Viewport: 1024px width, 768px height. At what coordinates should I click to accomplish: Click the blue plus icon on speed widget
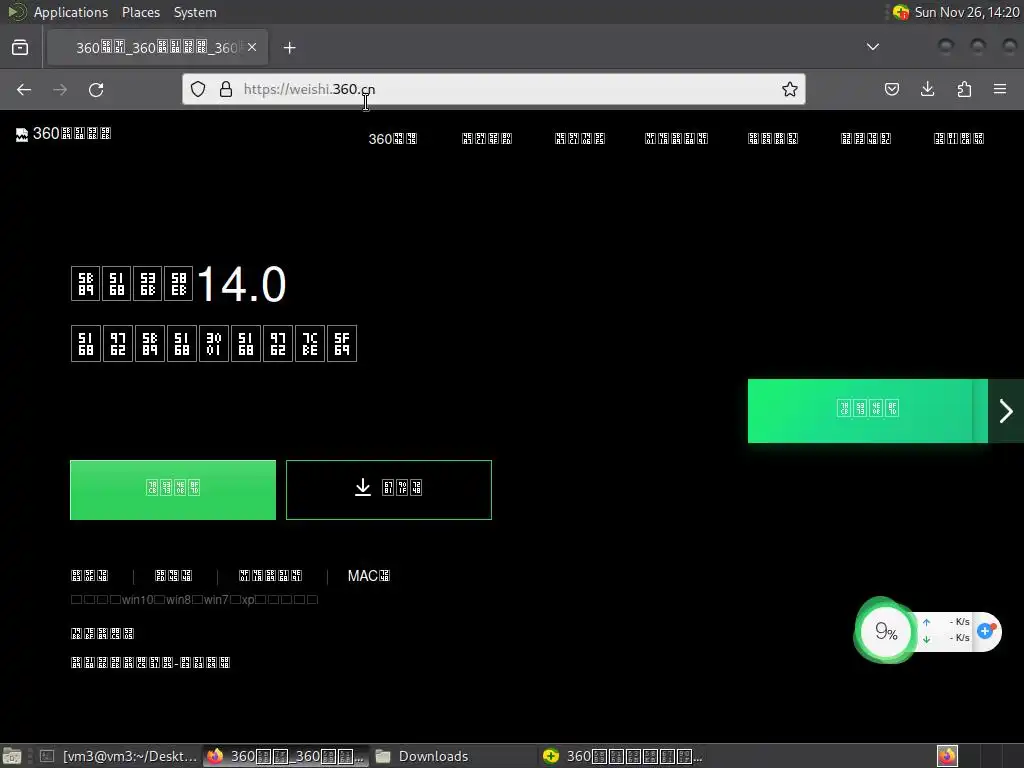[x=985, y=631]
